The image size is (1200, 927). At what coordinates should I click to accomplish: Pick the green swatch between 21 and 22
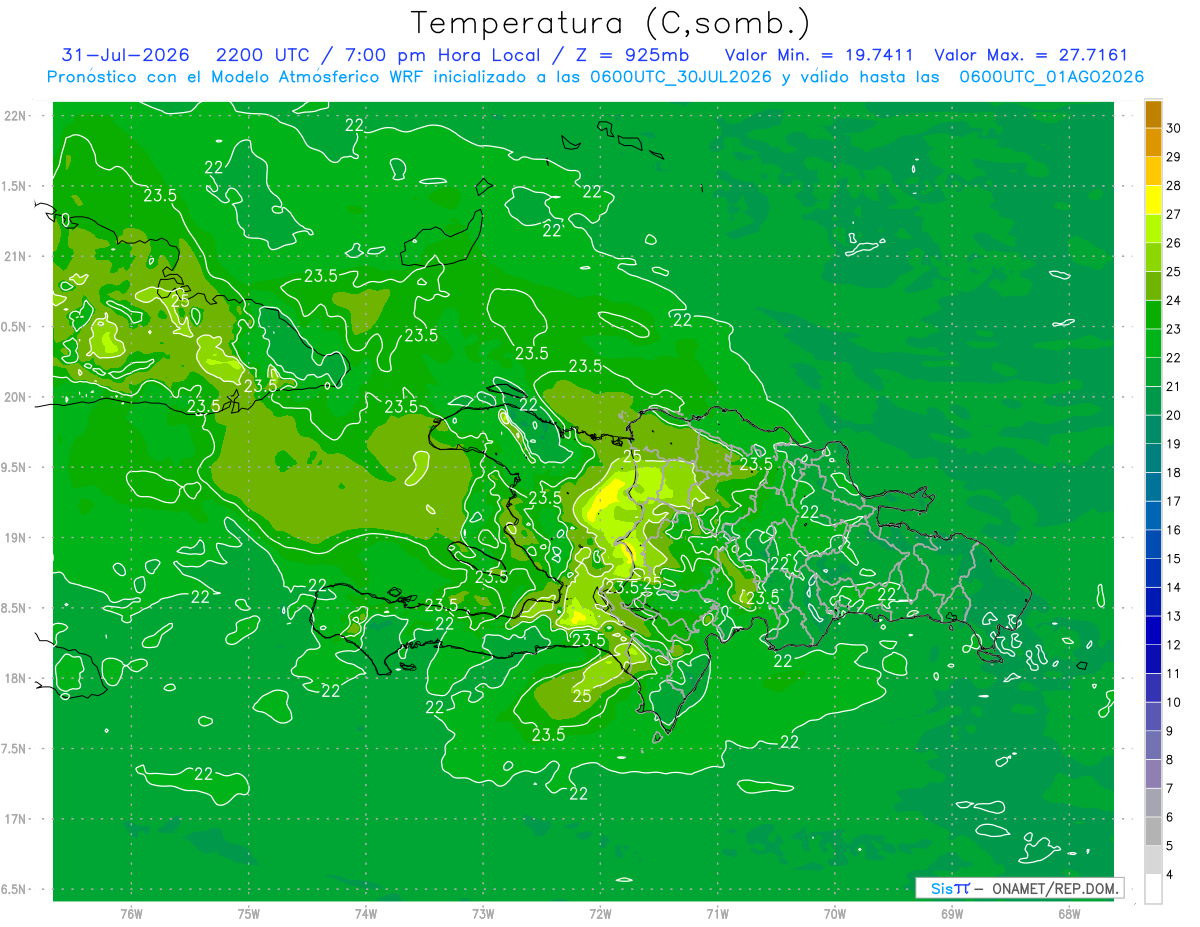point(1153,372)
